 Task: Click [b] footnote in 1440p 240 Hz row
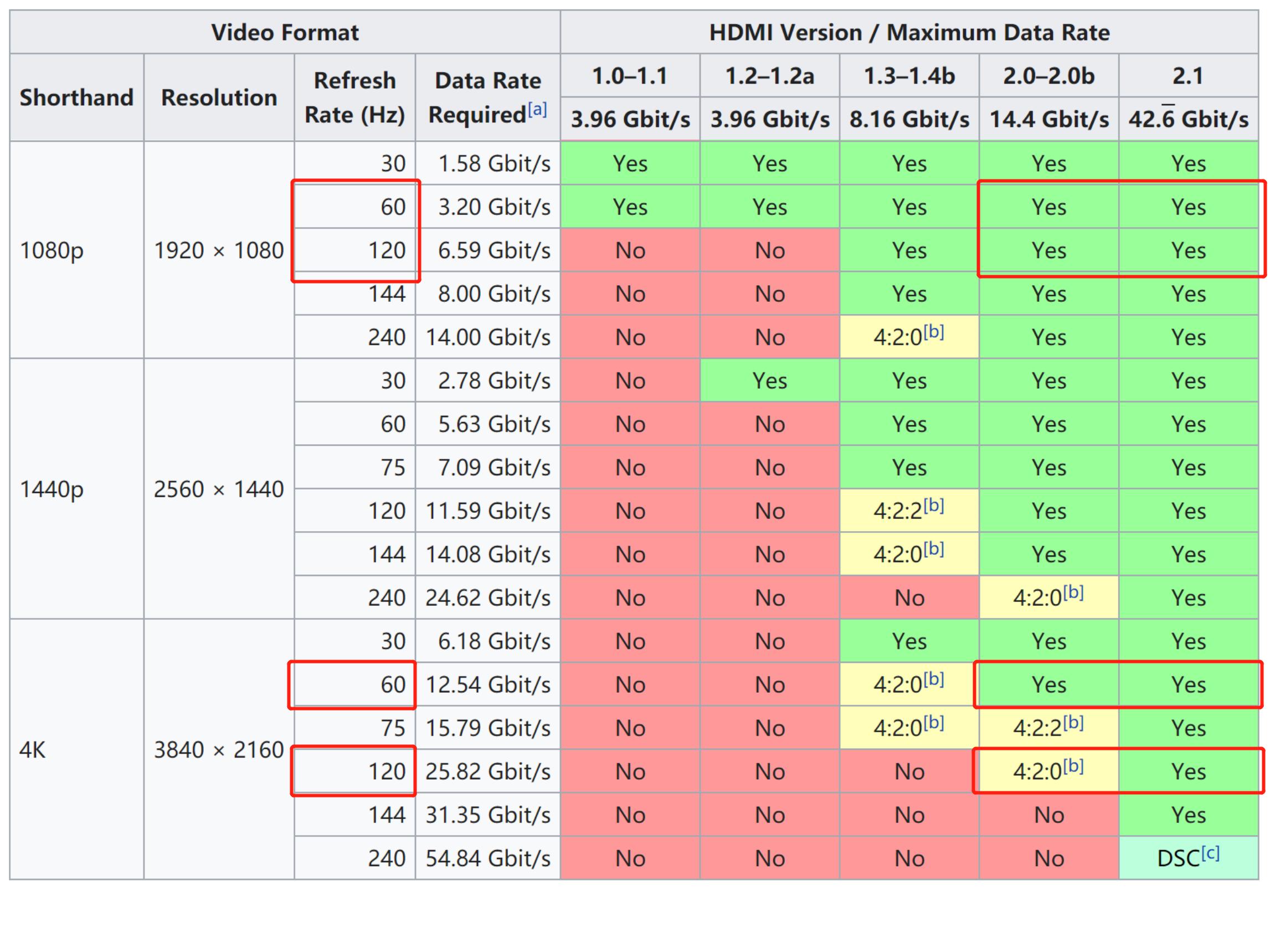tap(1073, 592)
